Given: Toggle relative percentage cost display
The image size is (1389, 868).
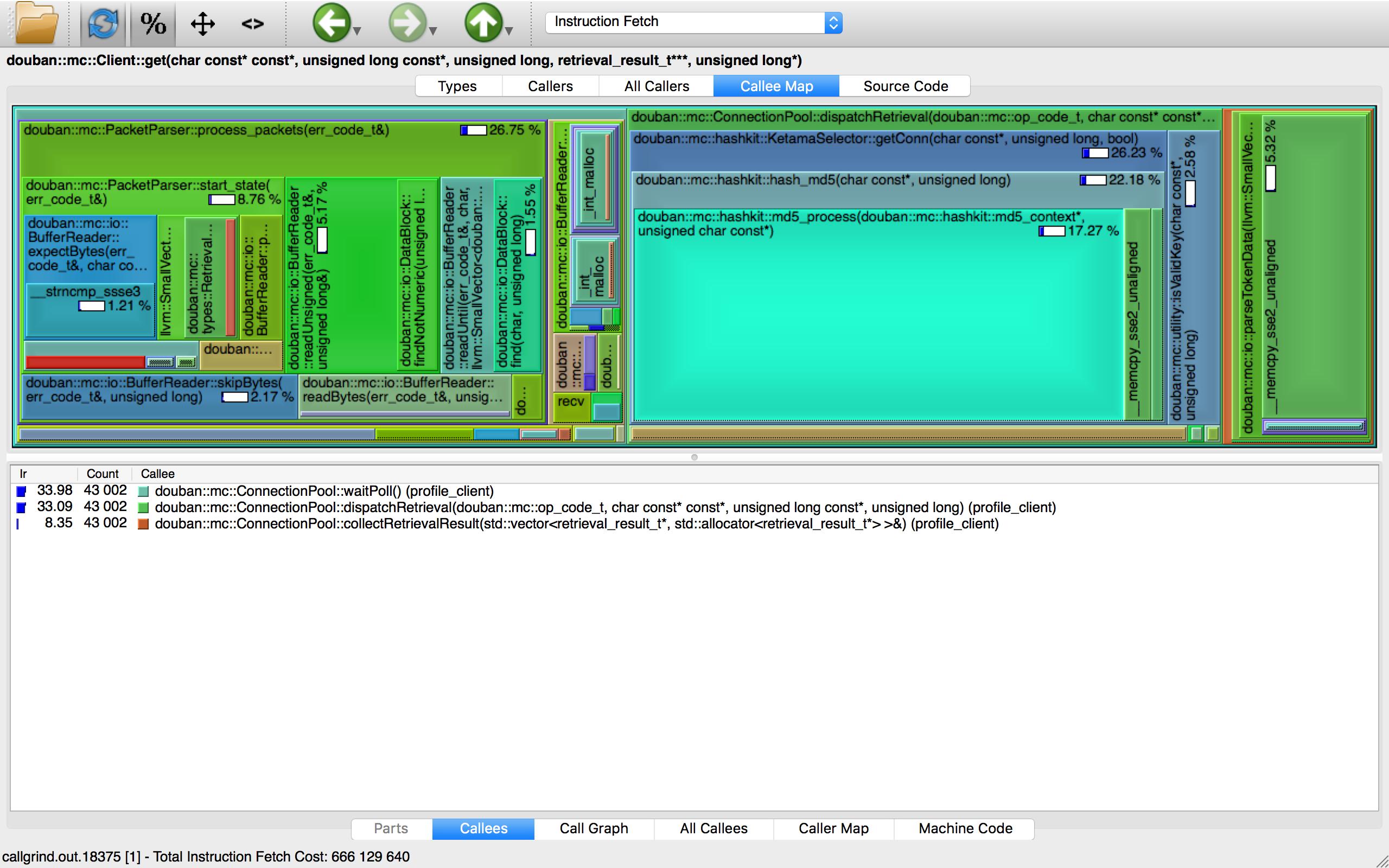Looking at the screenshot, I should click(x=152, y=23).
